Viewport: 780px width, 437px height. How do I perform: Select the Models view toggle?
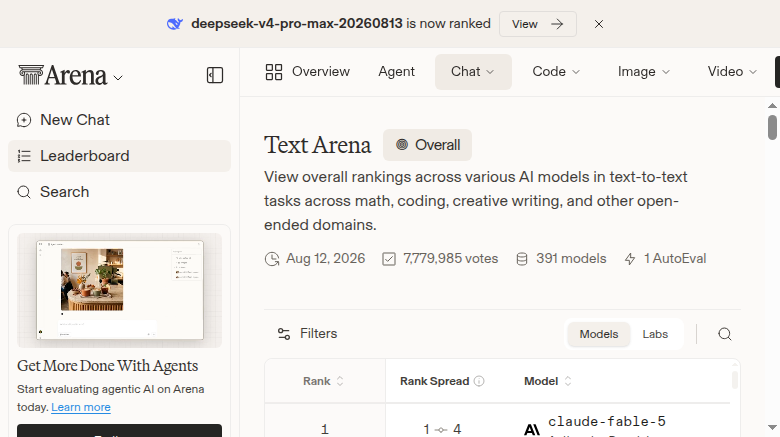pos(598,334)
